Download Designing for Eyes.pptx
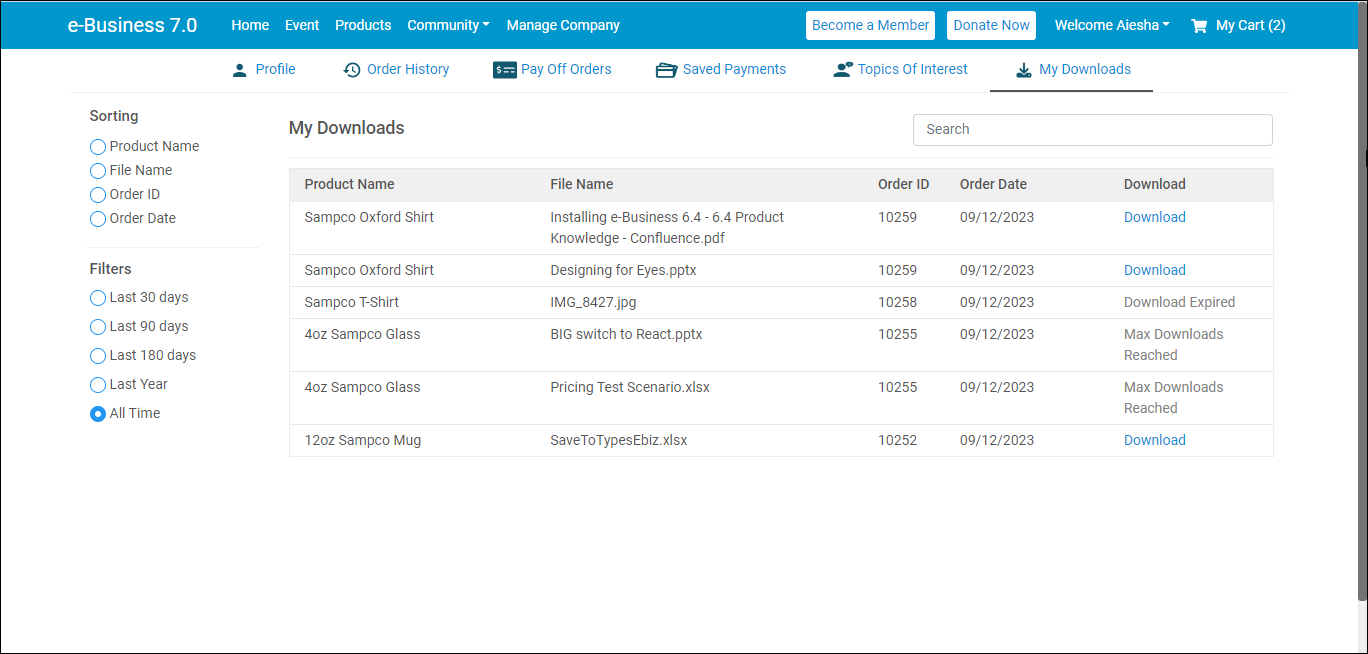This screenshot has width=1368, height=654. point(1155,270)
